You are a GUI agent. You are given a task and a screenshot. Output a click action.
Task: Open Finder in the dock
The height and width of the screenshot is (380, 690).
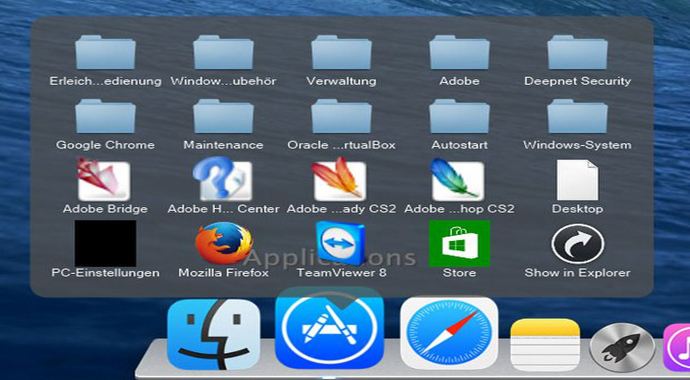coord(214,334)
